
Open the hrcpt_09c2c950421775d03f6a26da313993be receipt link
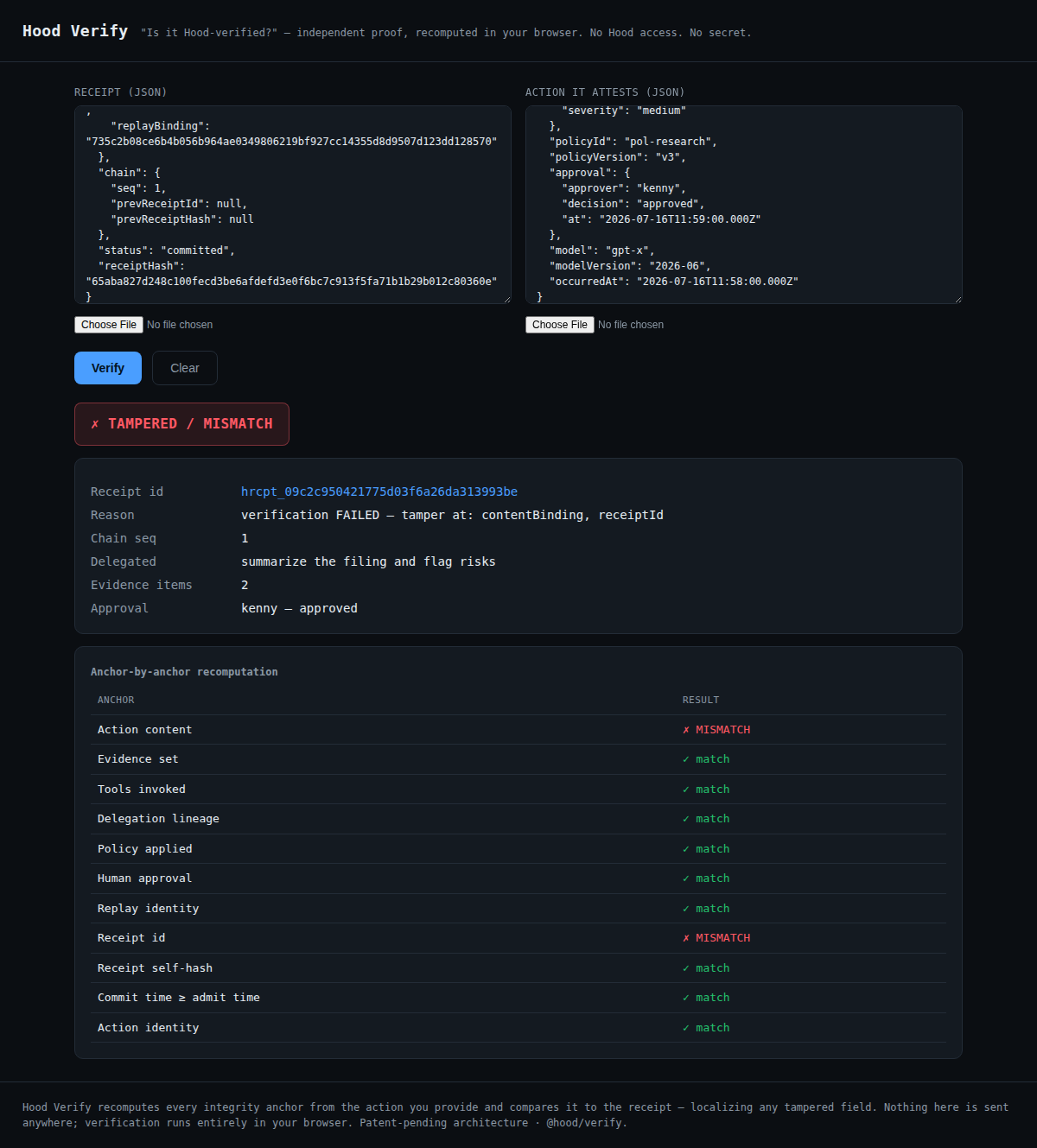[x=379, y=492]
